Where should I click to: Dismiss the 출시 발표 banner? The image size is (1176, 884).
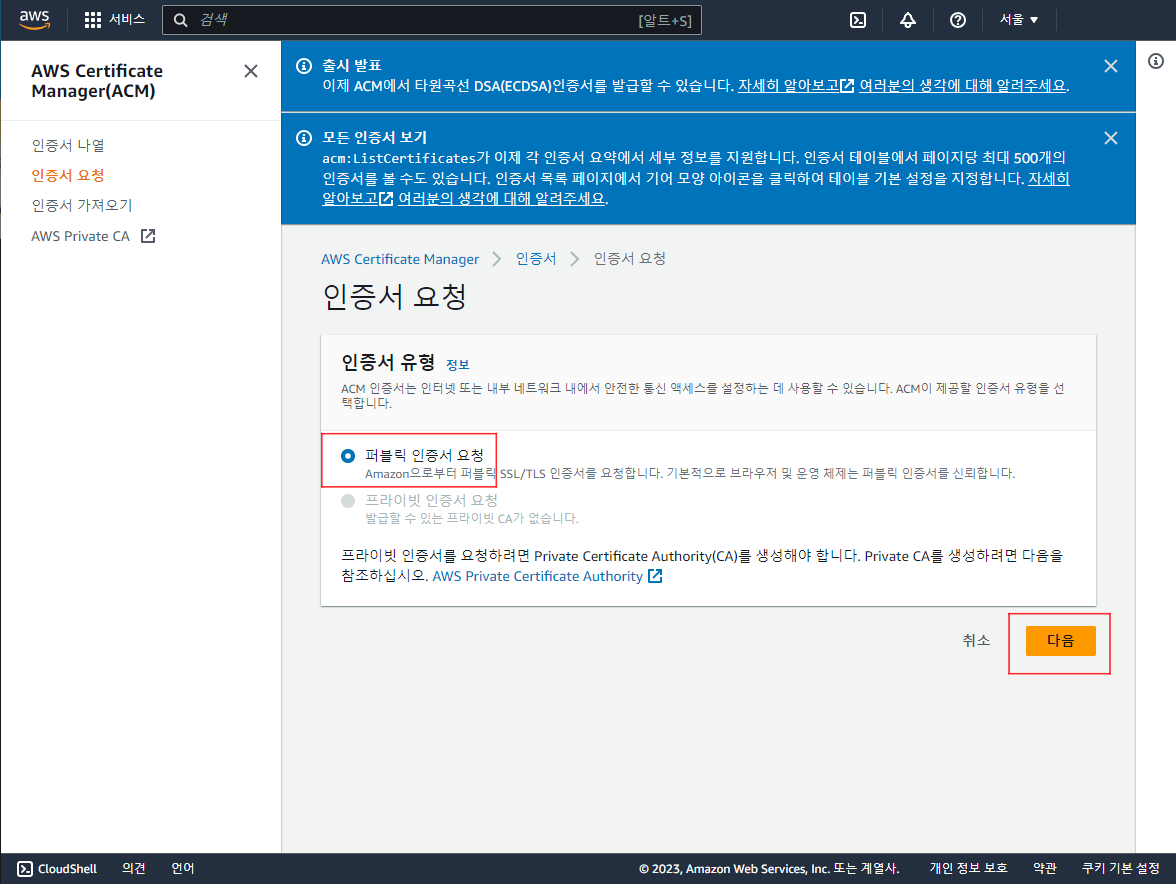1111,66
